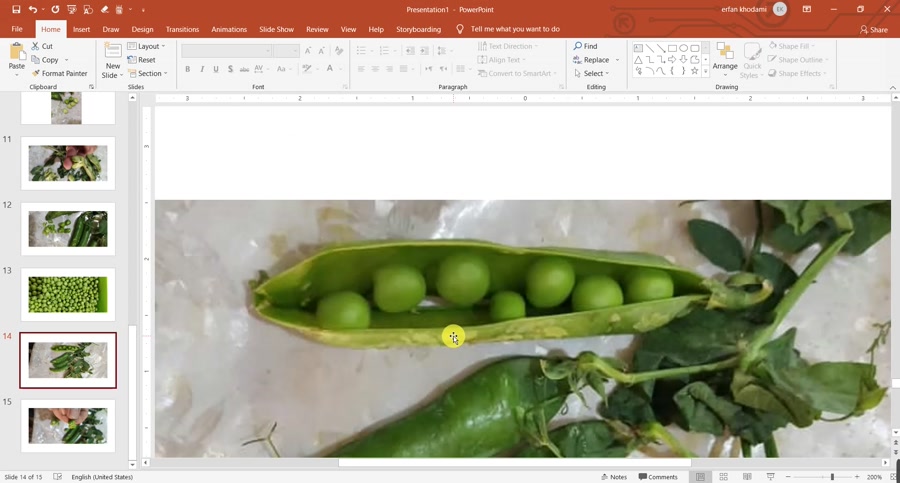The height and width of the screenshot is (483, 900).
Task: Click the Format Painter tool
Action: pyautogui.click(x=59, y=74)
